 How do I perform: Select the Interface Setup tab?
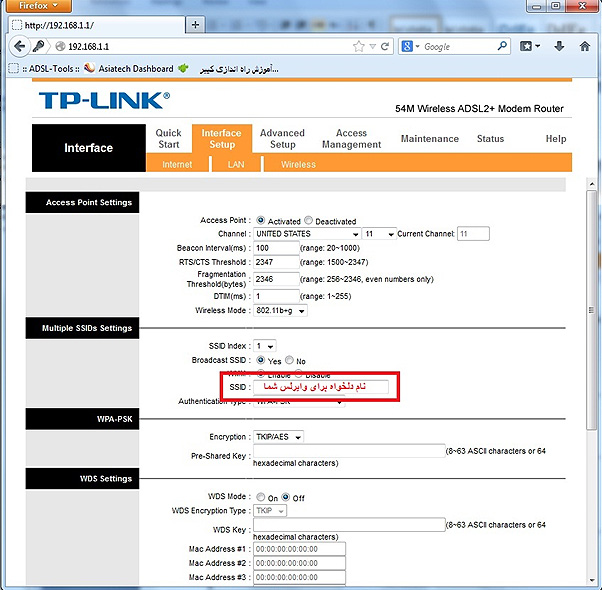[222, 139]
